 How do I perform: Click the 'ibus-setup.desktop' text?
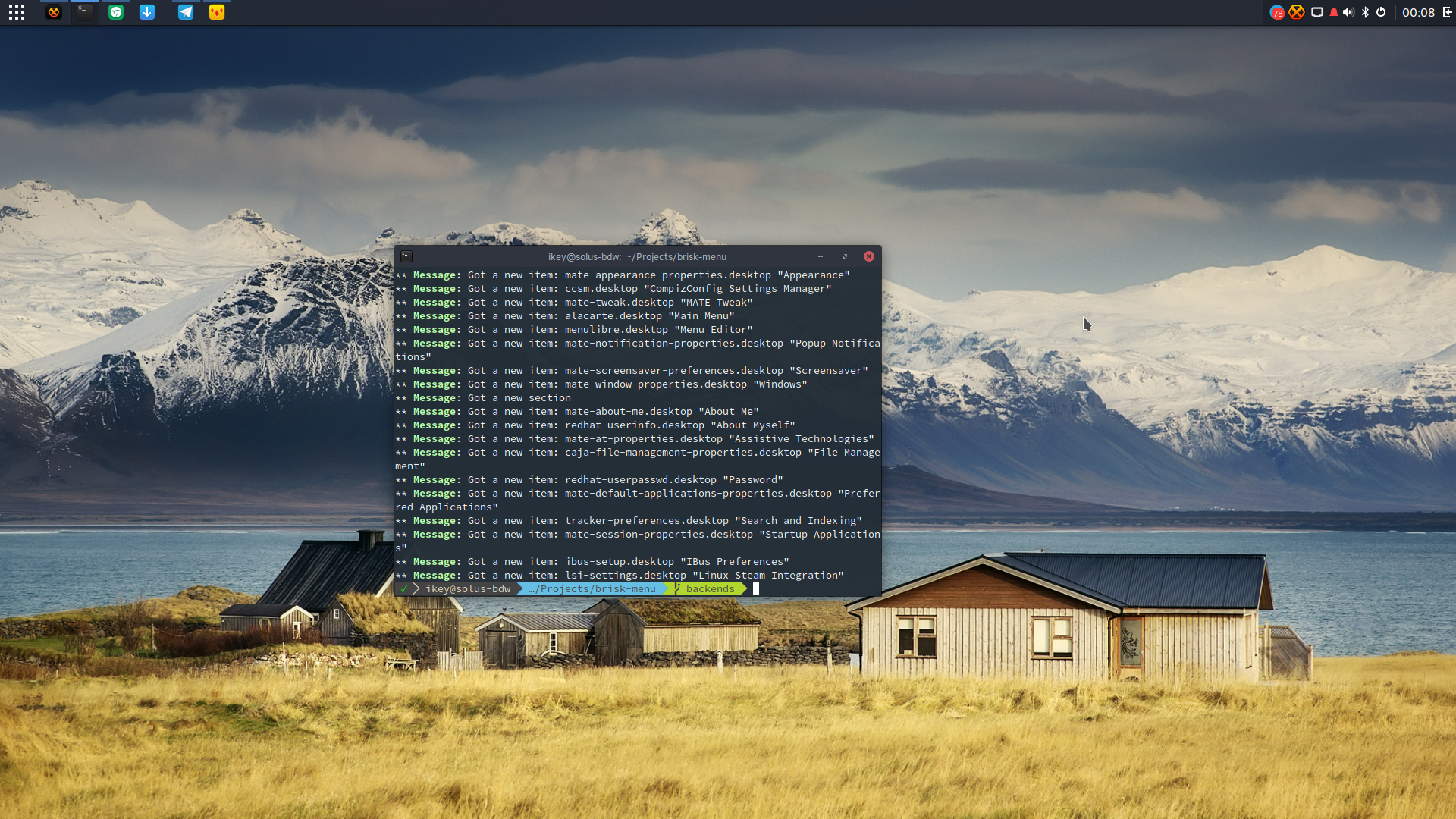620,562
